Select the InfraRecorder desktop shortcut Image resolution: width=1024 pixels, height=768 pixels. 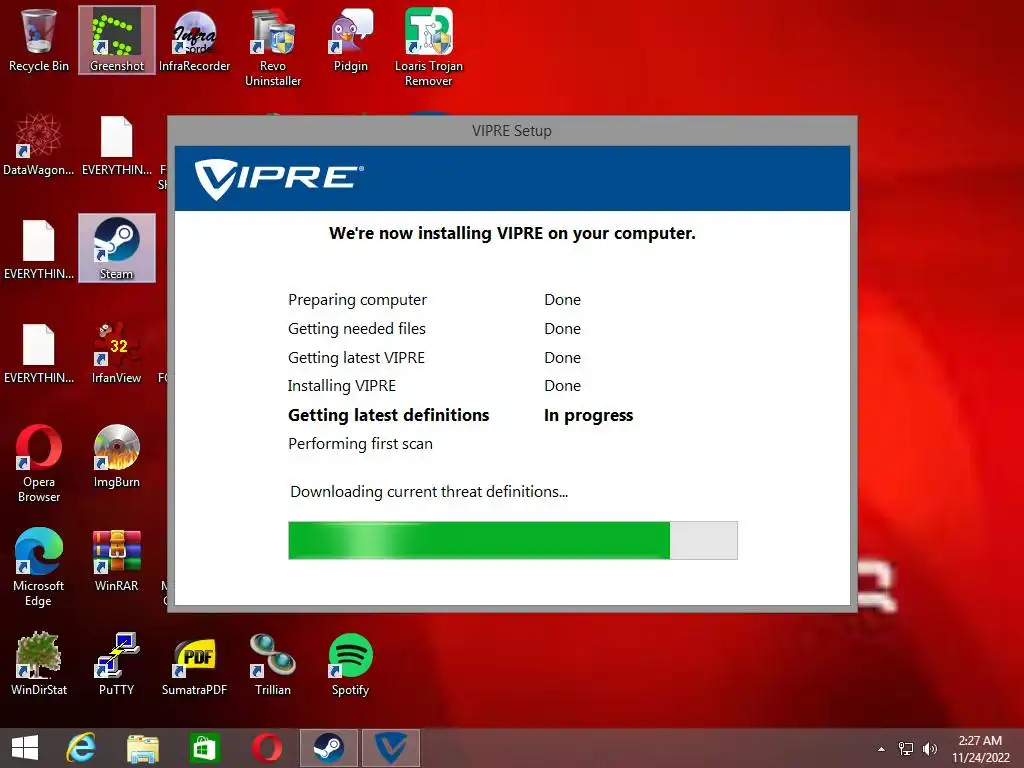click(195, 39)
